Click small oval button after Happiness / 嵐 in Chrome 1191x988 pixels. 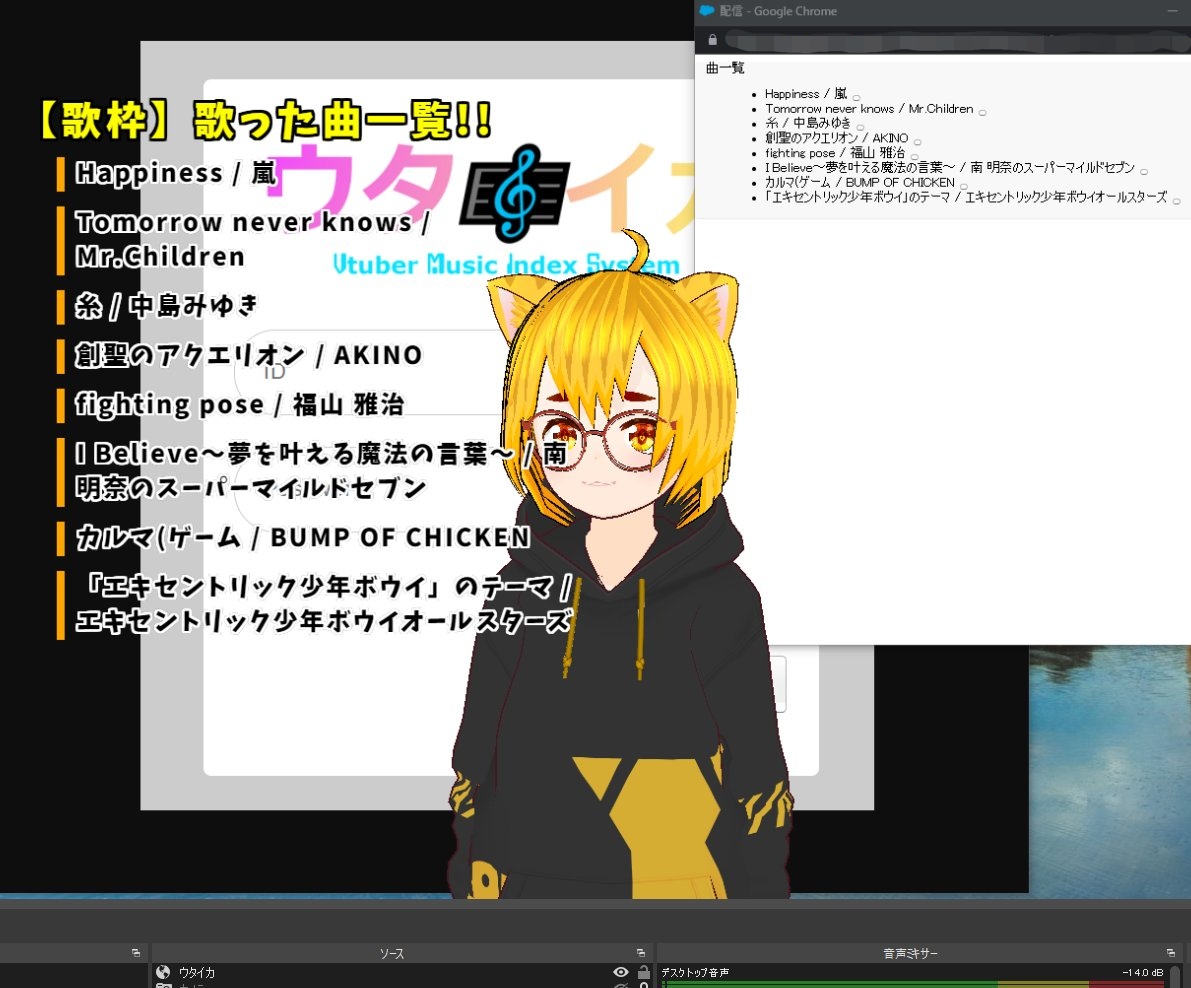pos(856,97)
